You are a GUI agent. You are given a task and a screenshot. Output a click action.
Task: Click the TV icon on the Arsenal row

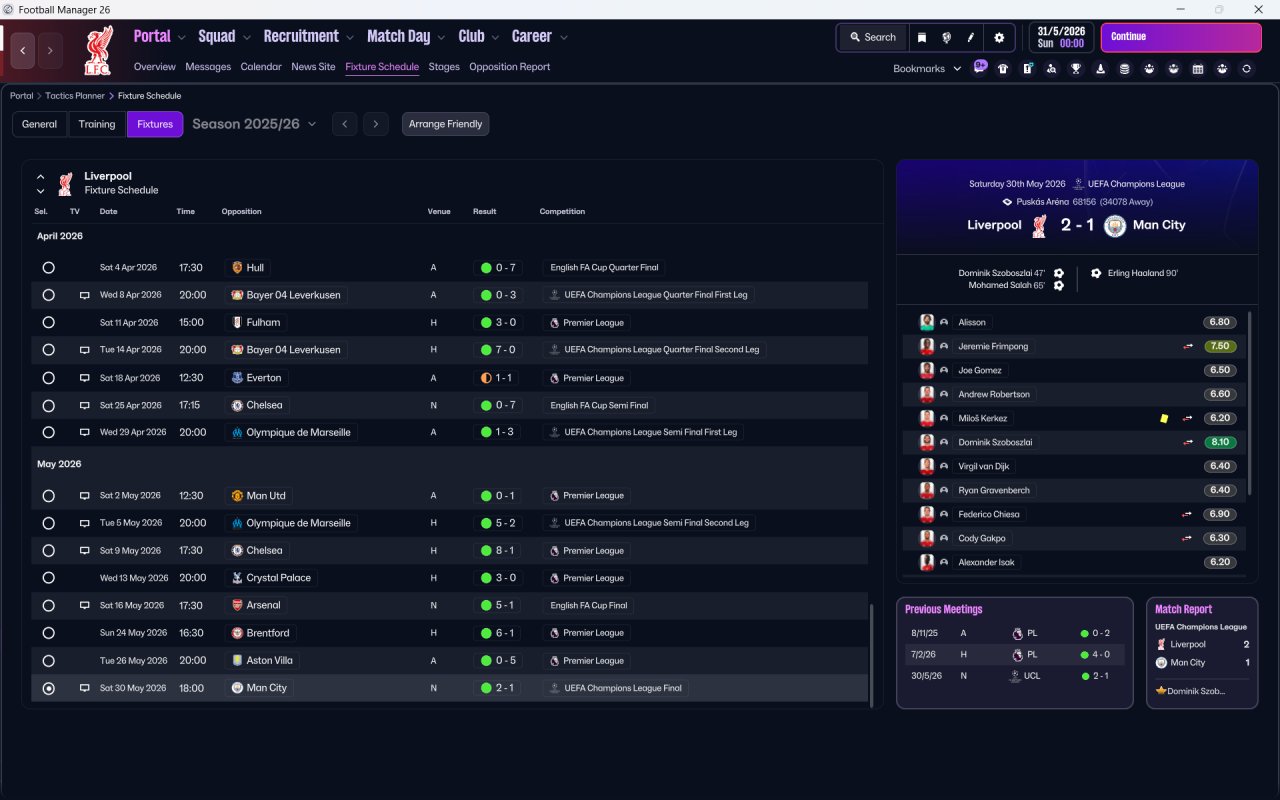(x=84, y=606)
